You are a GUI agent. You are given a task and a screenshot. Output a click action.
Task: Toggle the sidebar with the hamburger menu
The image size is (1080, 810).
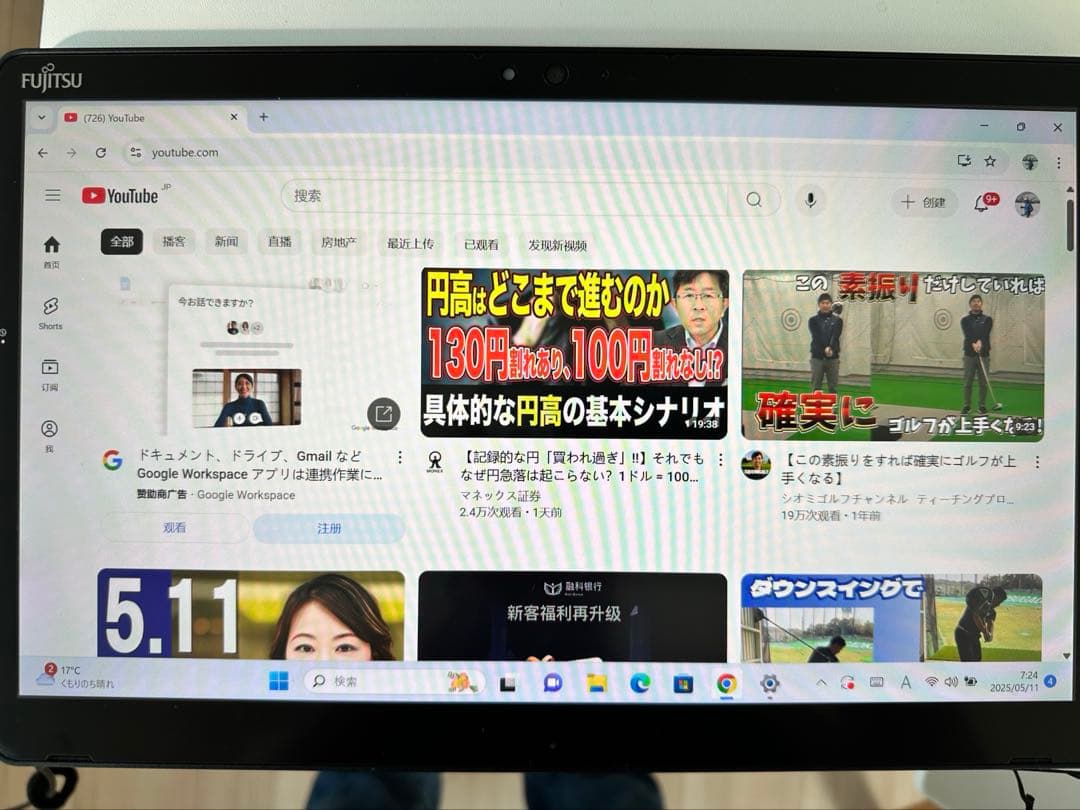tap(53, 195)
